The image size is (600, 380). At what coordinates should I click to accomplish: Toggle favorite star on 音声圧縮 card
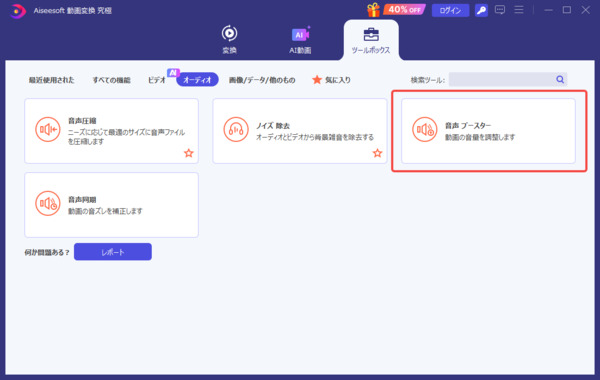click(189, 153)
